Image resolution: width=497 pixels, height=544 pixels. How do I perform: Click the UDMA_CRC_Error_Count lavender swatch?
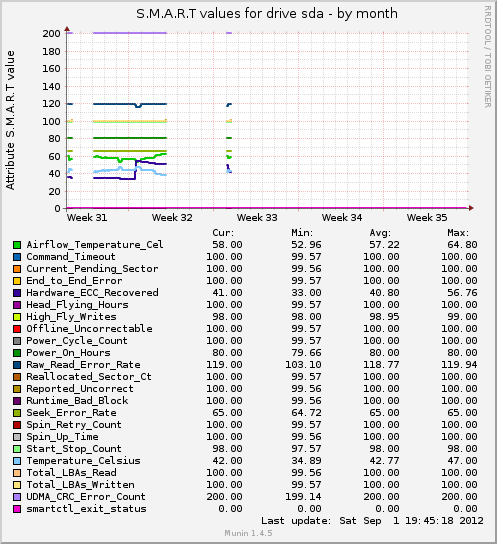coord(17,497)
